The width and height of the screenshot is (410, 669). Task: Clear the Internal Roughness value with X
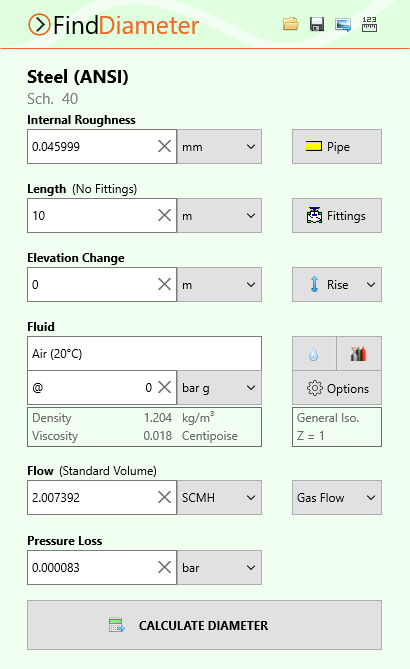pyautogui.click(x=164, y=146)
